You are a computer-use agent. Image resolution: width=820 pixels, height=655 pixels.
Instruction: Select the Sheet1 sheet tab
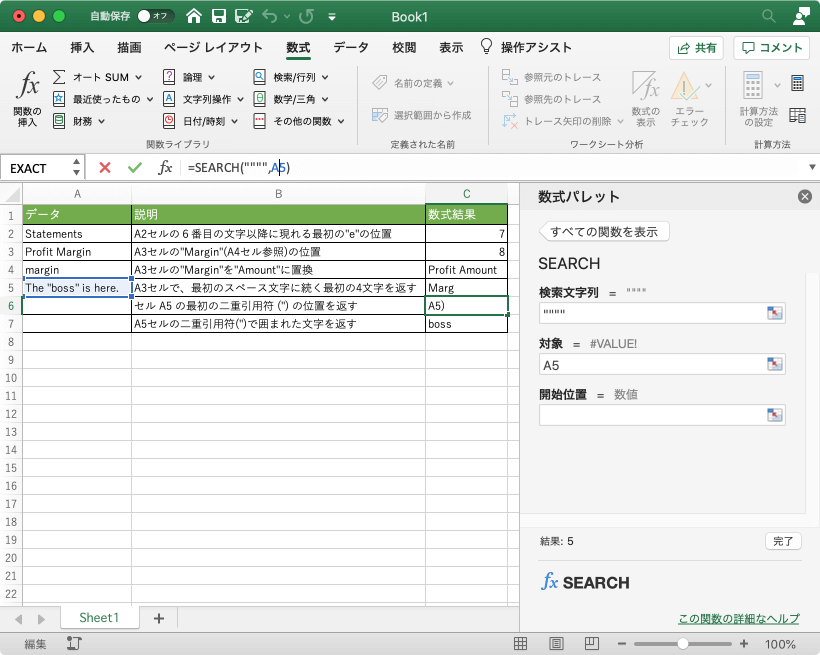pos(99,618)
